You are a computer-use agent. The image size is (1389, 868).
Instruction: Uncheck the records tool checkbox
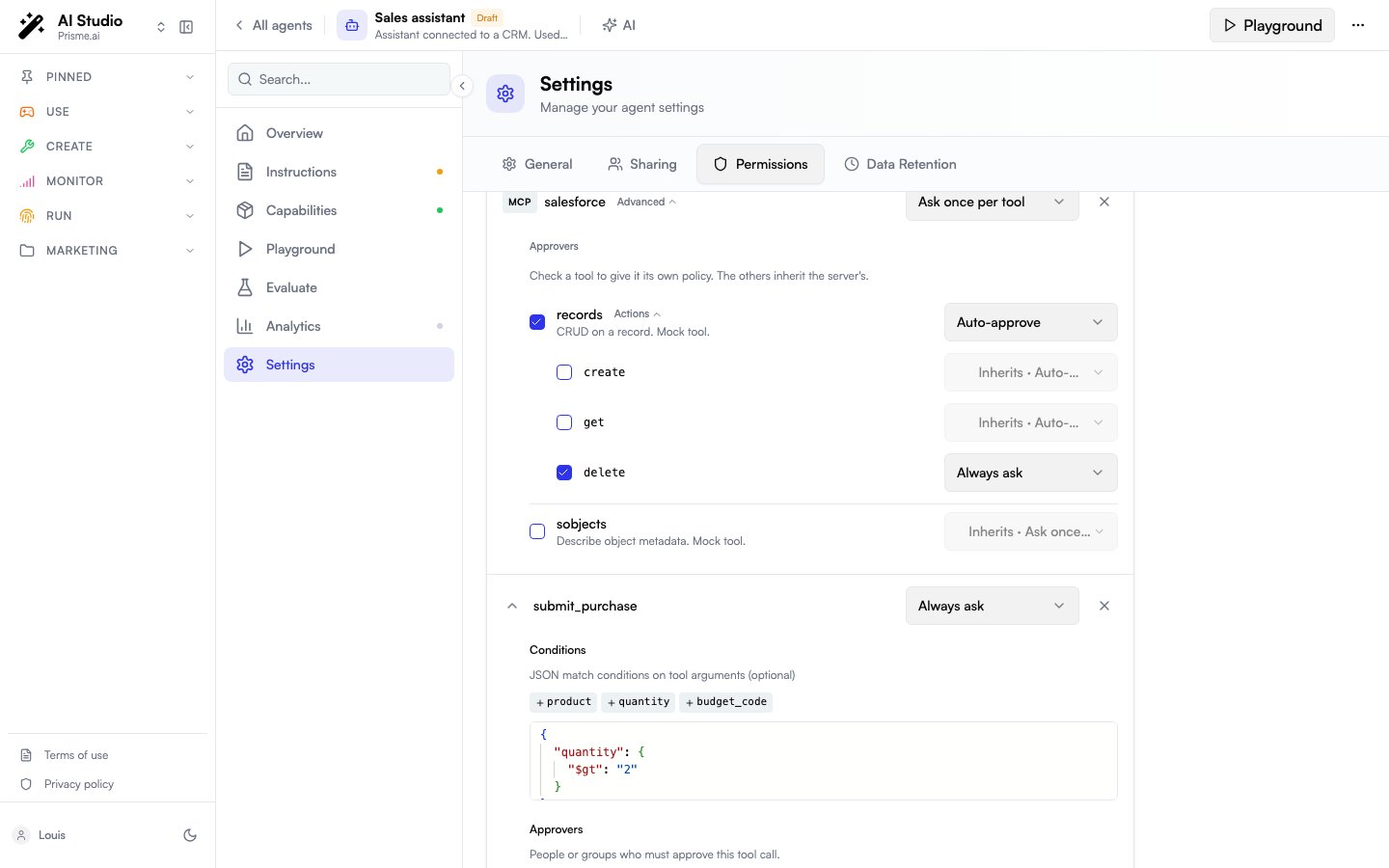pyautogui.click(x=537, y=322)
